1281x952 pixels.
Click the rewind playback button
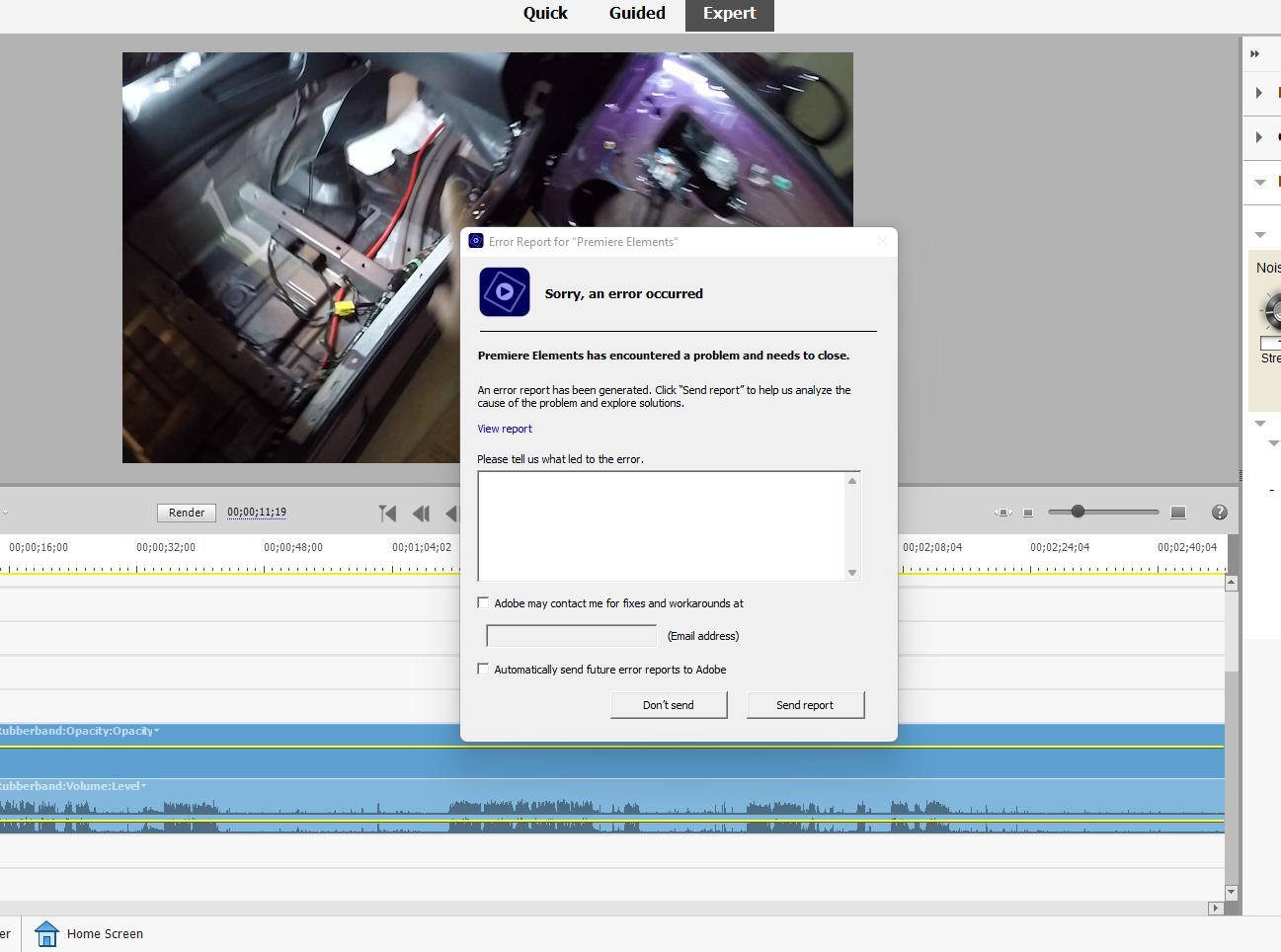point(421,513)
